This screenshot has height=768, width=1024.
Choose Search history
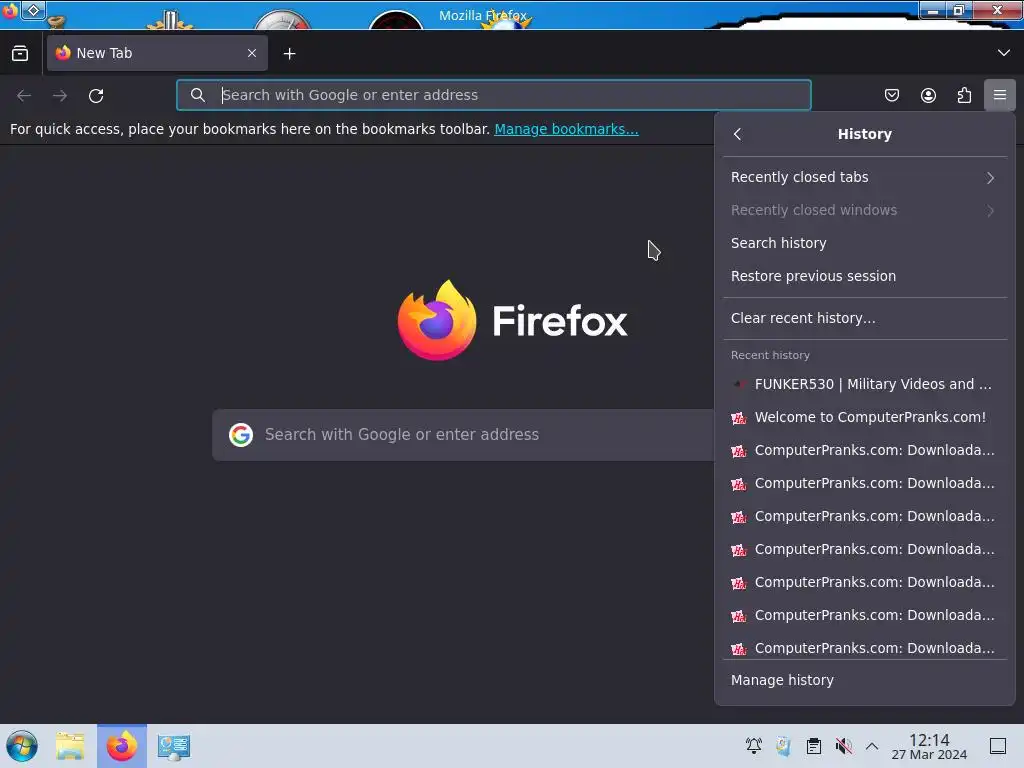tap(865, 243)
